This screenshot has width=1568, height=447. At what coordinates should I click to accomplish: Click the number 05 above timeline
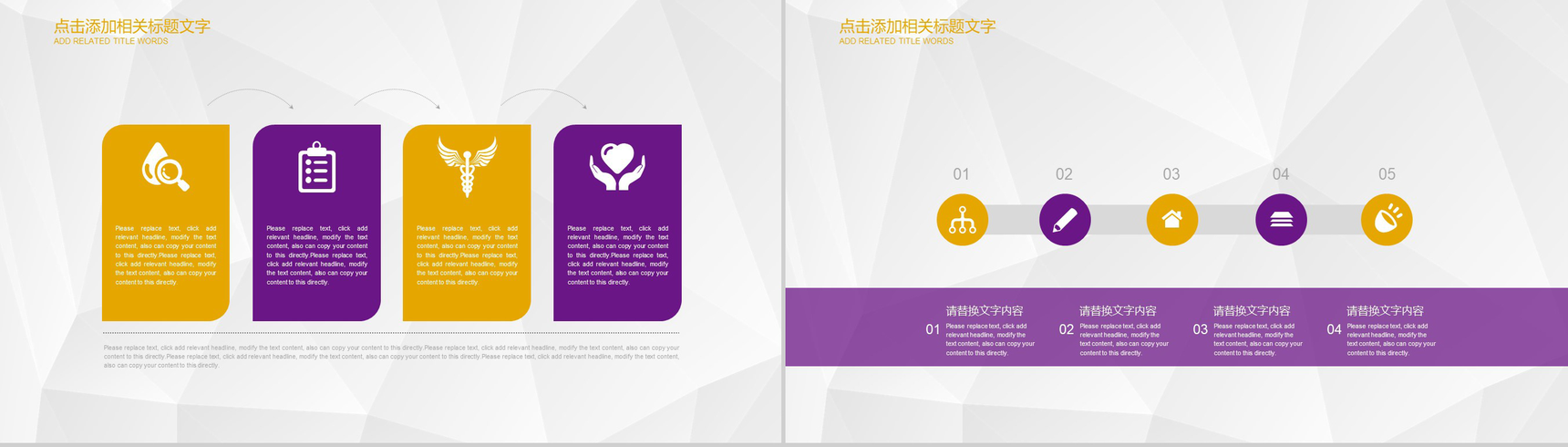pyautogui.click(x=1387, y=174)
